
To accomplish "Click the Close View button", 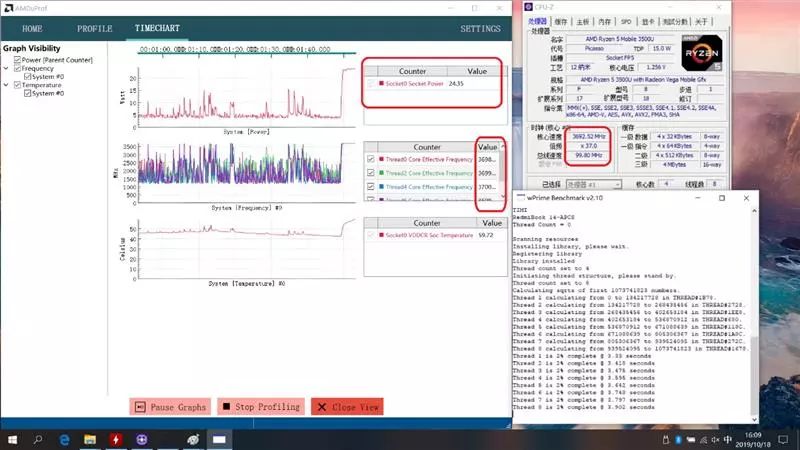I will [347, 407].
